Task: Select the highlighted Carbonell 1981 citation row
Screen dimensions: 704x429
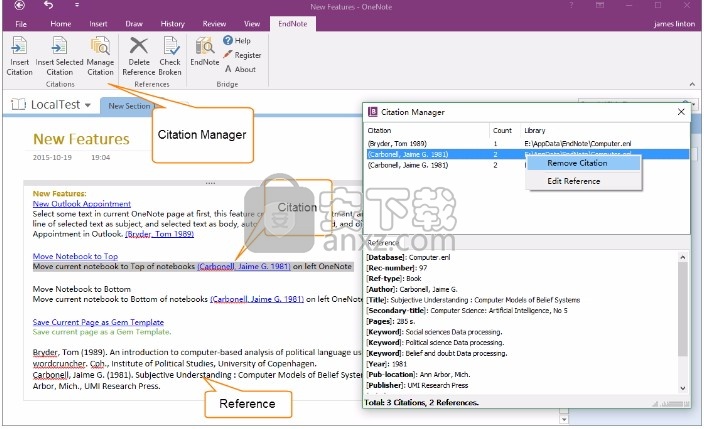Action: click(527, 154)
